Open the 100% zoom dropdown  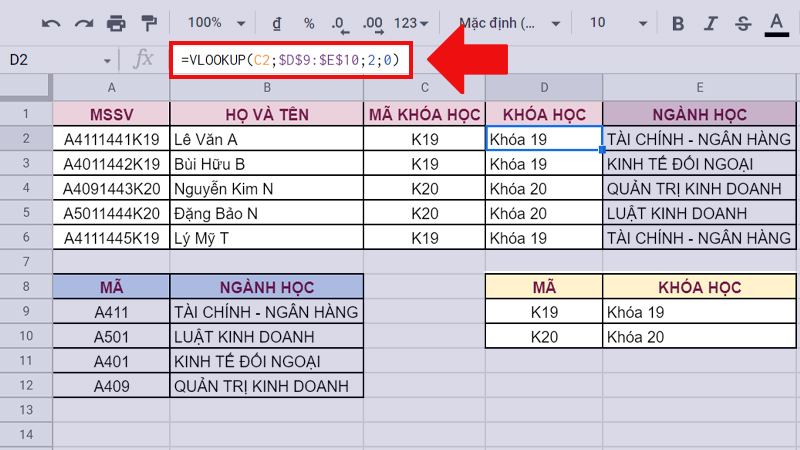pyautogui.click(x=215, y=22)
